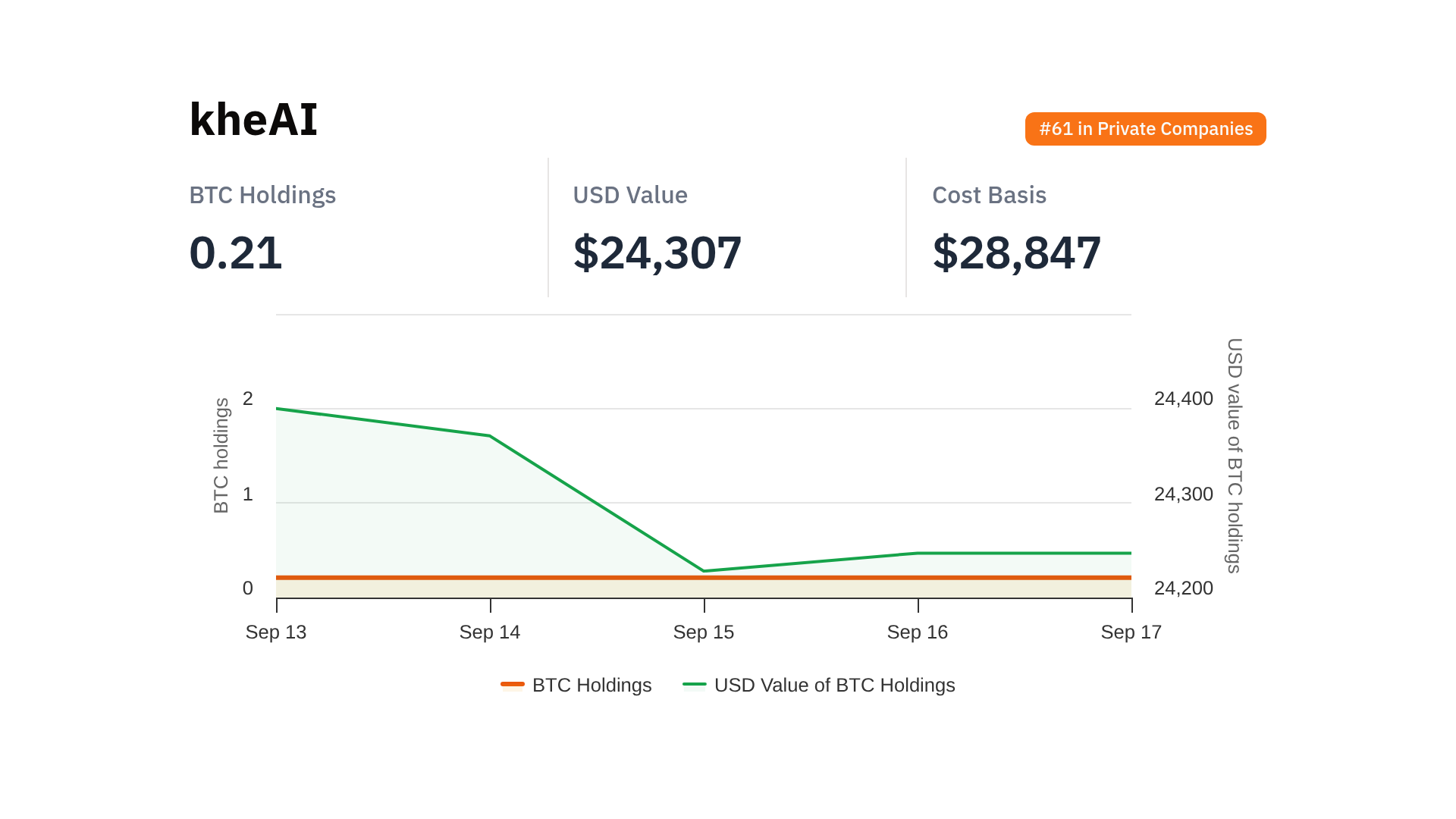
Task: Click the Sep 14 axis label
Action: pos(490,632)
